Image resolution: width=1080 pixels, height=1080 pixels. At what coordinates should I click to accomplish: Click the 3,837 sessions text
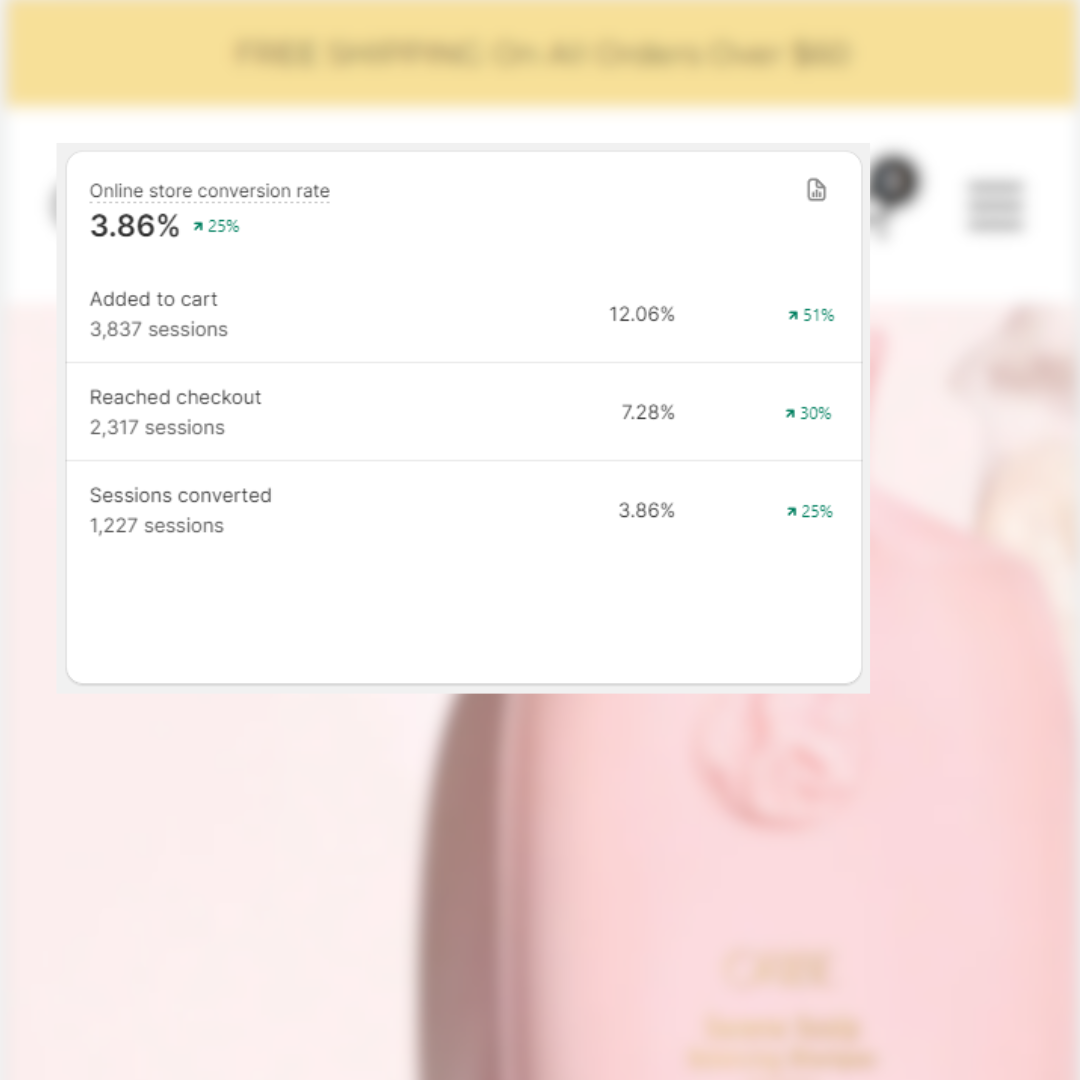tap(158, 329)
